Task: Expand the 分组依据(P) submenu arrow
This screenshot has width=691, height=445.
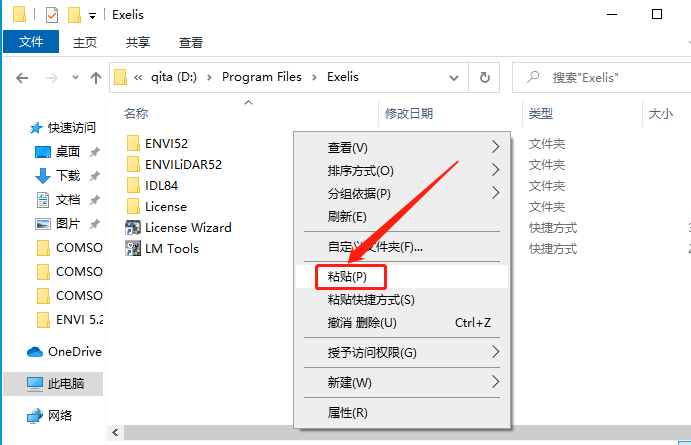Action: pyautogui.click(x=495, y=193)
